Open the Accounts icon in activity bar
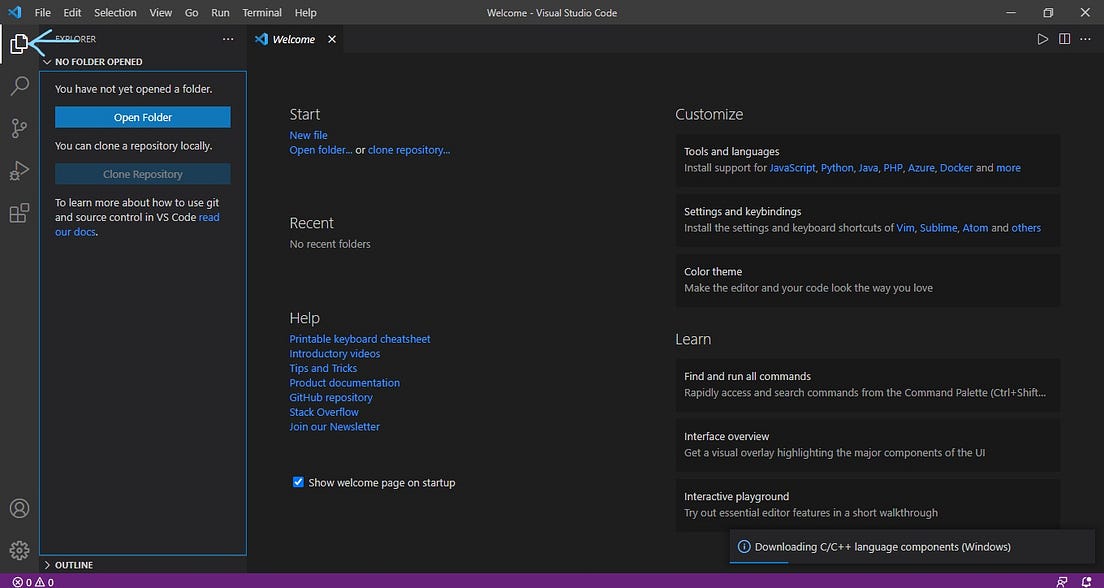The height and width of the screenshot is (588, 1104). [x=19, y=508]
